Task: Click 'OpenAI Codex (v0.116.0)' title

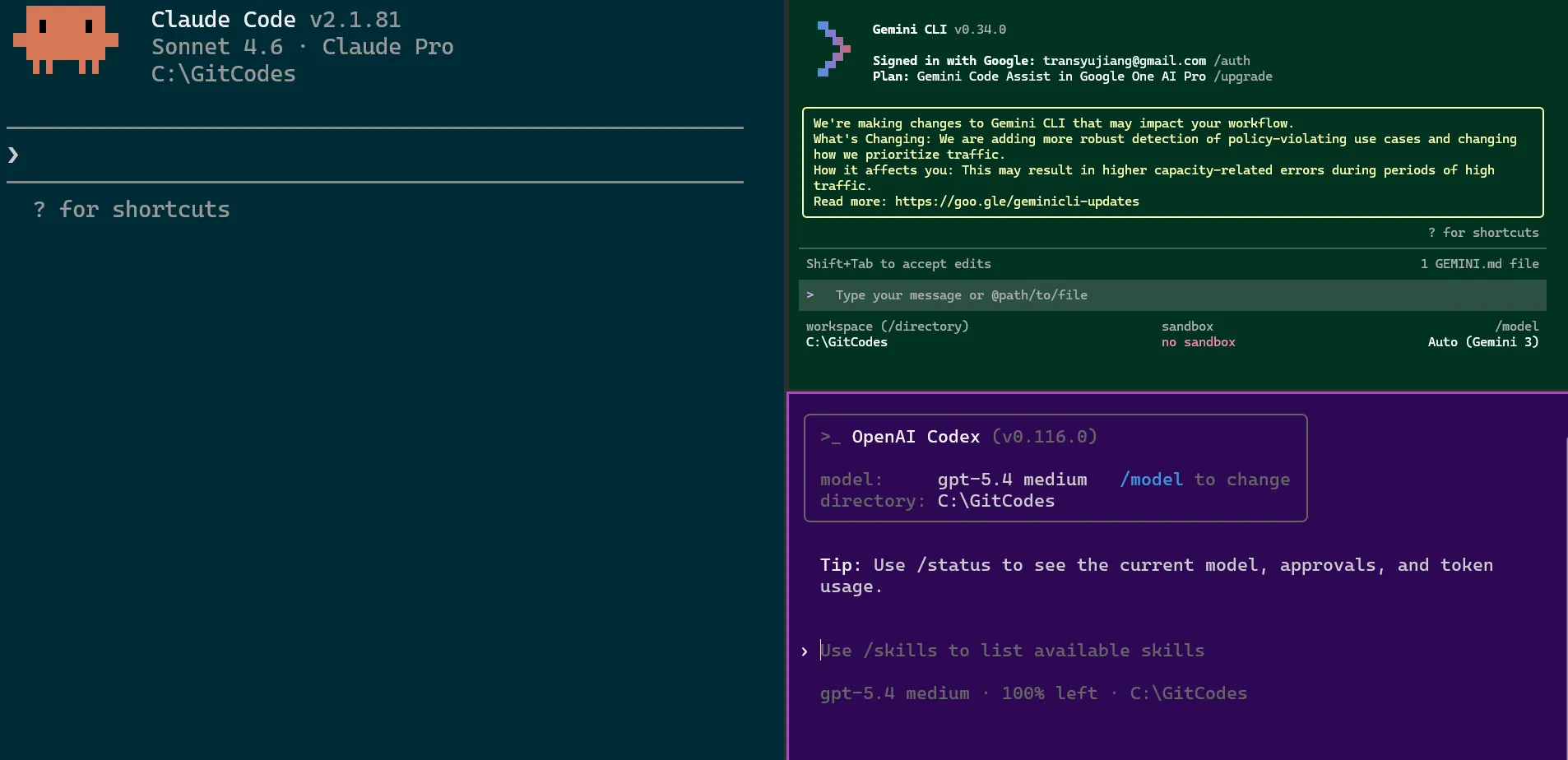Action: [974, 437]
